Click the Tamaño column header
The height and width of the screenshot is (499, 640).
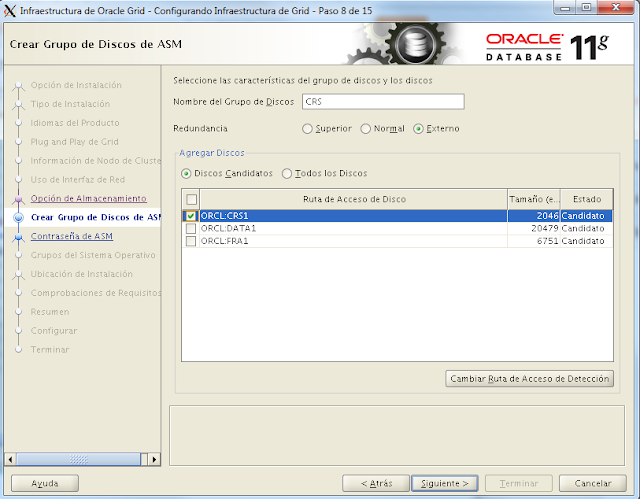(534, 199)
